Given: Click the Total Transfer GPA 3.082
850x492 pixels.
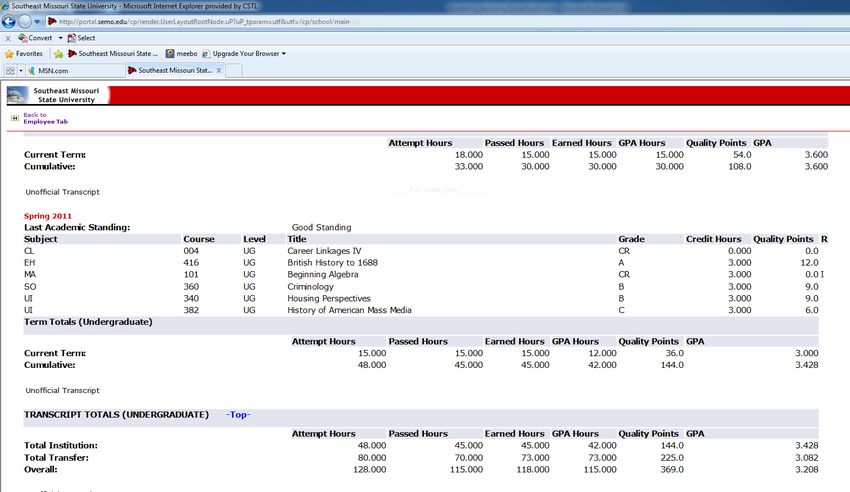Looking at the screenshot, I should click(x=807, y=458).
